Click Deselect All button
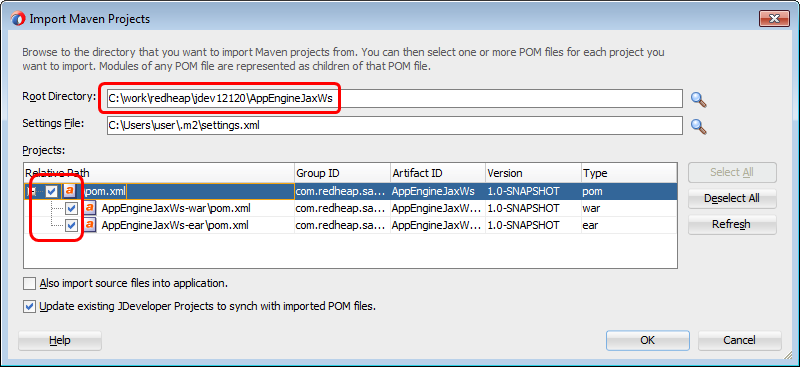Screen dimensions: 800x367 pos(732,199)
